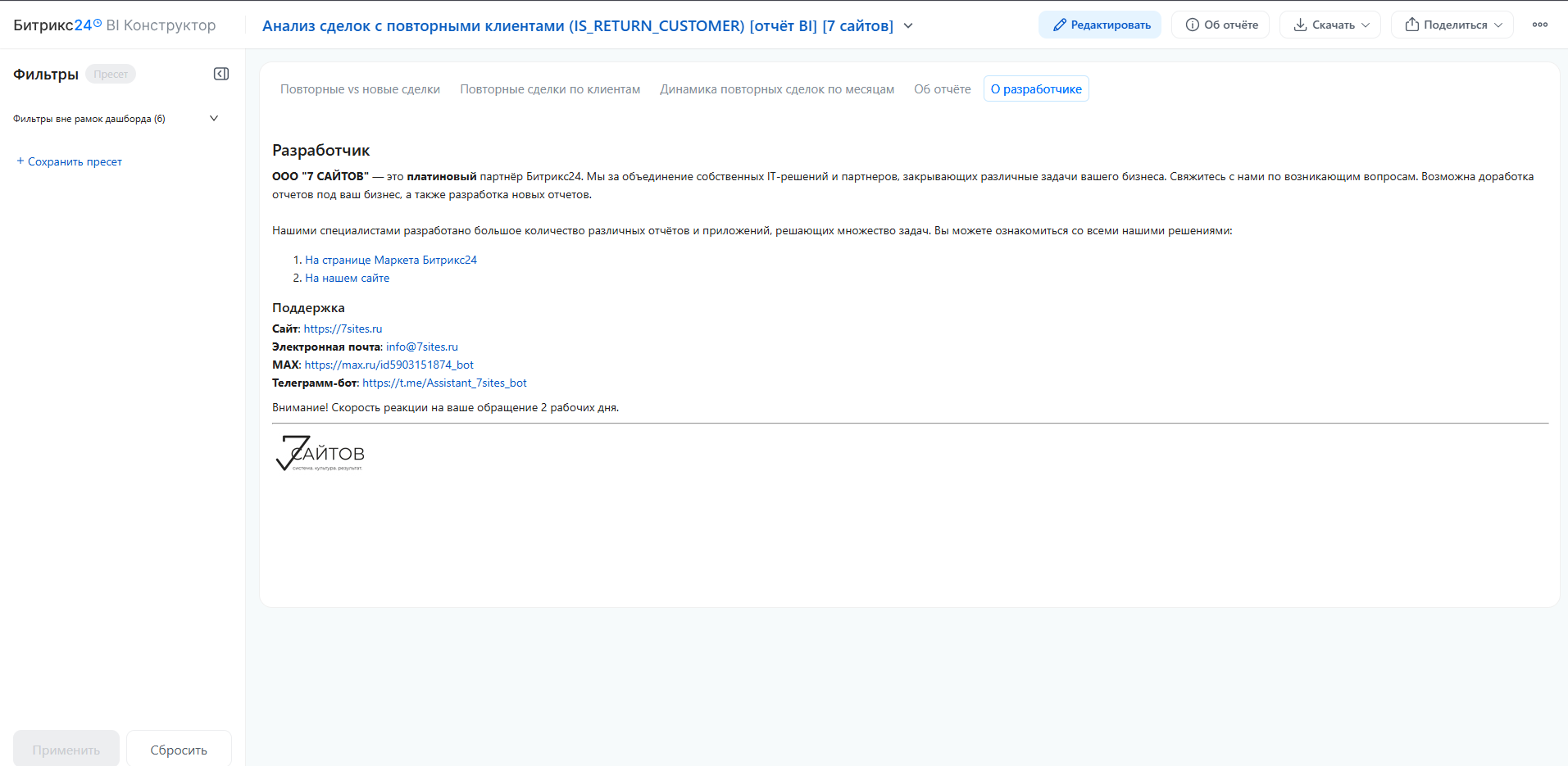
Task: Open the three-dots more options menu
Action: 1540,25
